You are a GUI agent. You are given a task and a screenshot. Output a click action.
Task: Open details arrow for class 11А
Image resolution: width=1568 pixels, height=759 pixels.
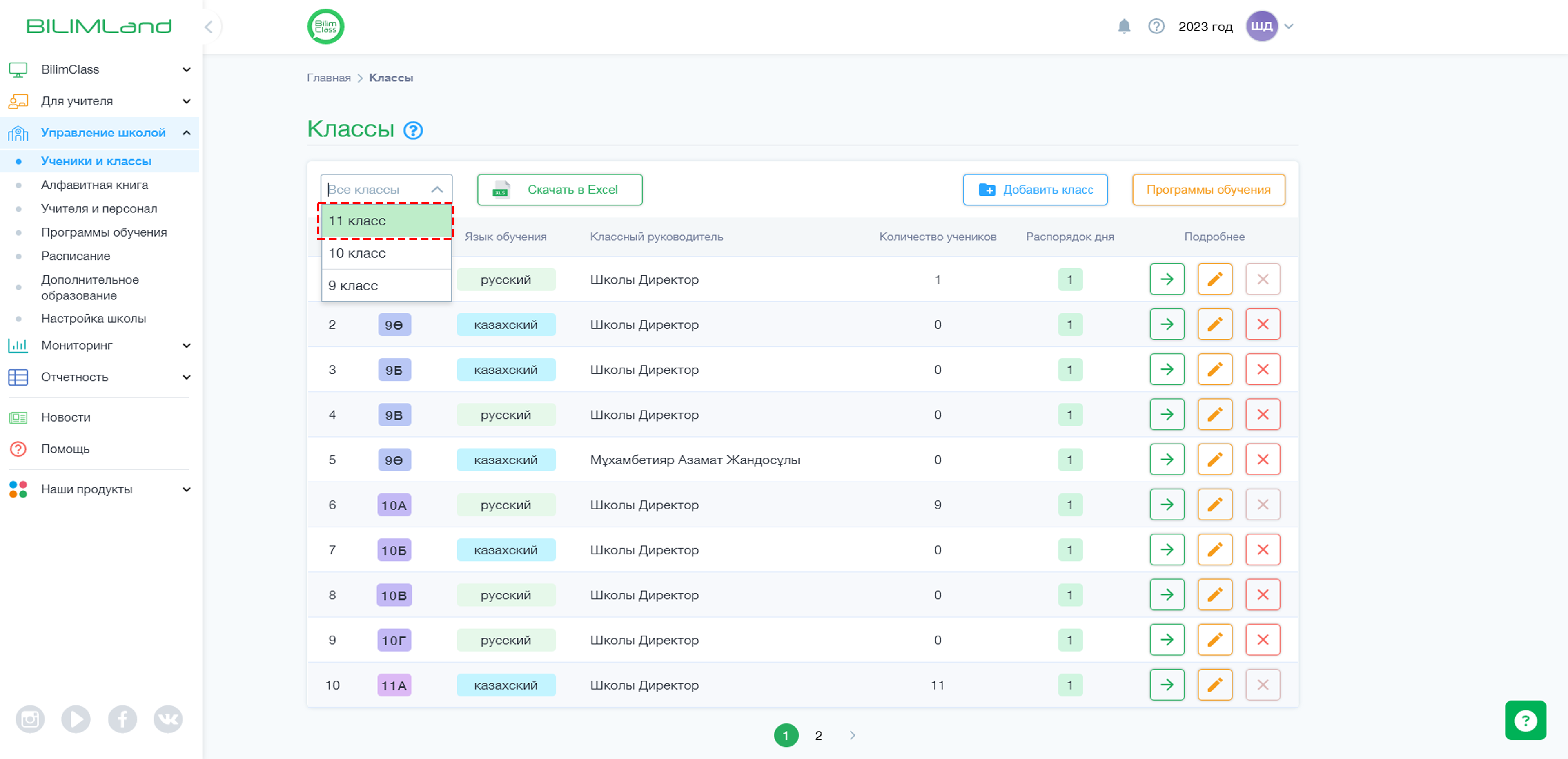point(1166,685)
